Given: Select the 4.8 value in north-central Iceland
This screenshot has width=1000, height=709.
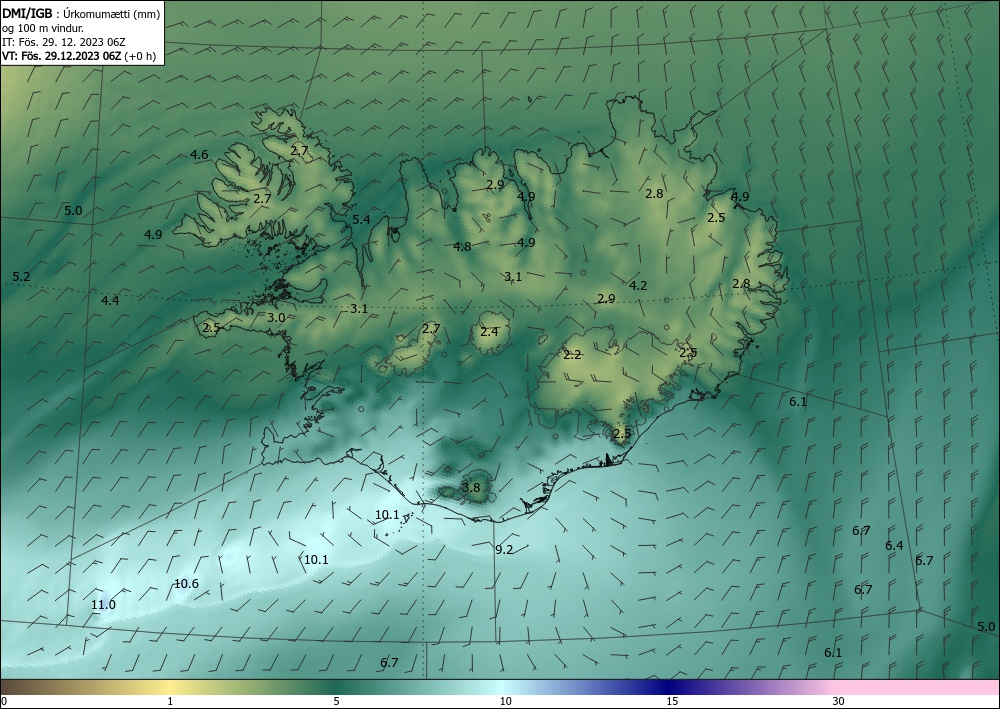Looking at the screenshot, I should (462, 247).
